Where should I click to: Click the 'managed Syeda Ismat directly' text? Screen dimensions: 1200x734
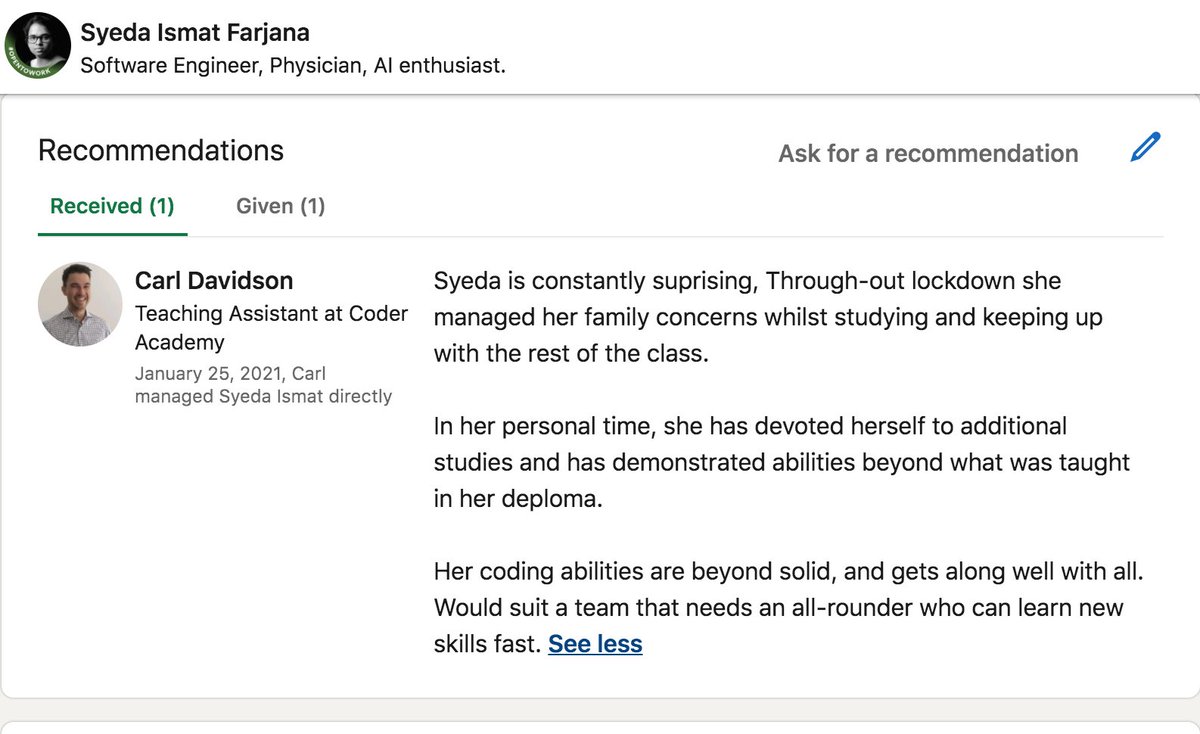click(263, 396)
